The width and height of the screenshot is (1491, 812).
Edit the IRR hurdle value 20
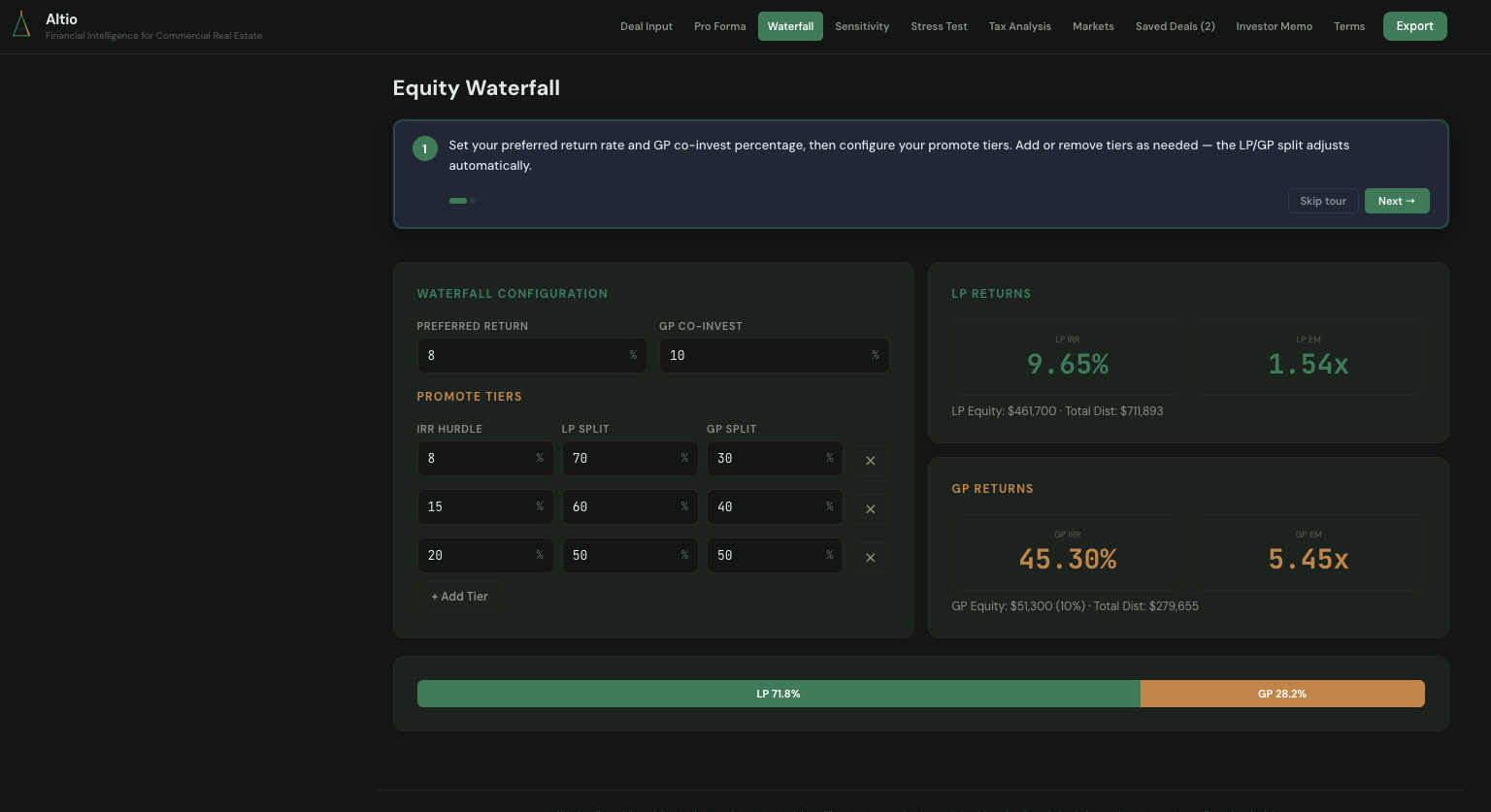(x=485, y=556)
